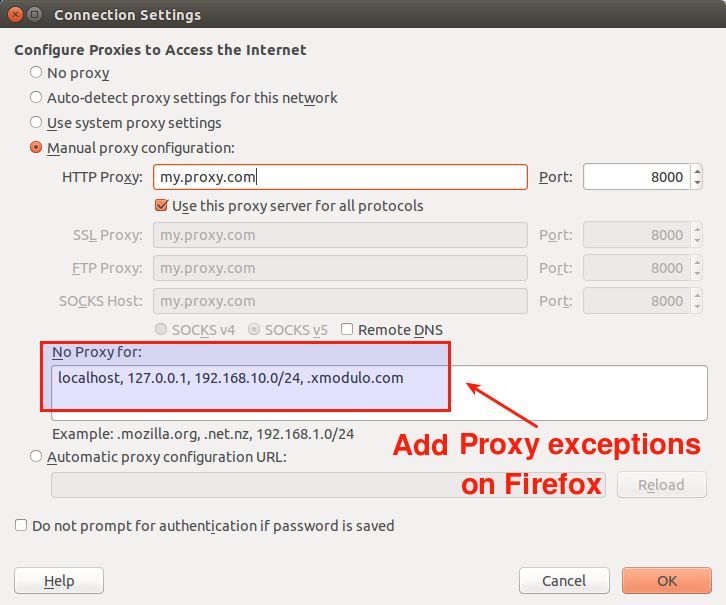Screen dimensions: 726x605
Task: Click the HTTP Proxy text field
Action: tap(340, 177)
